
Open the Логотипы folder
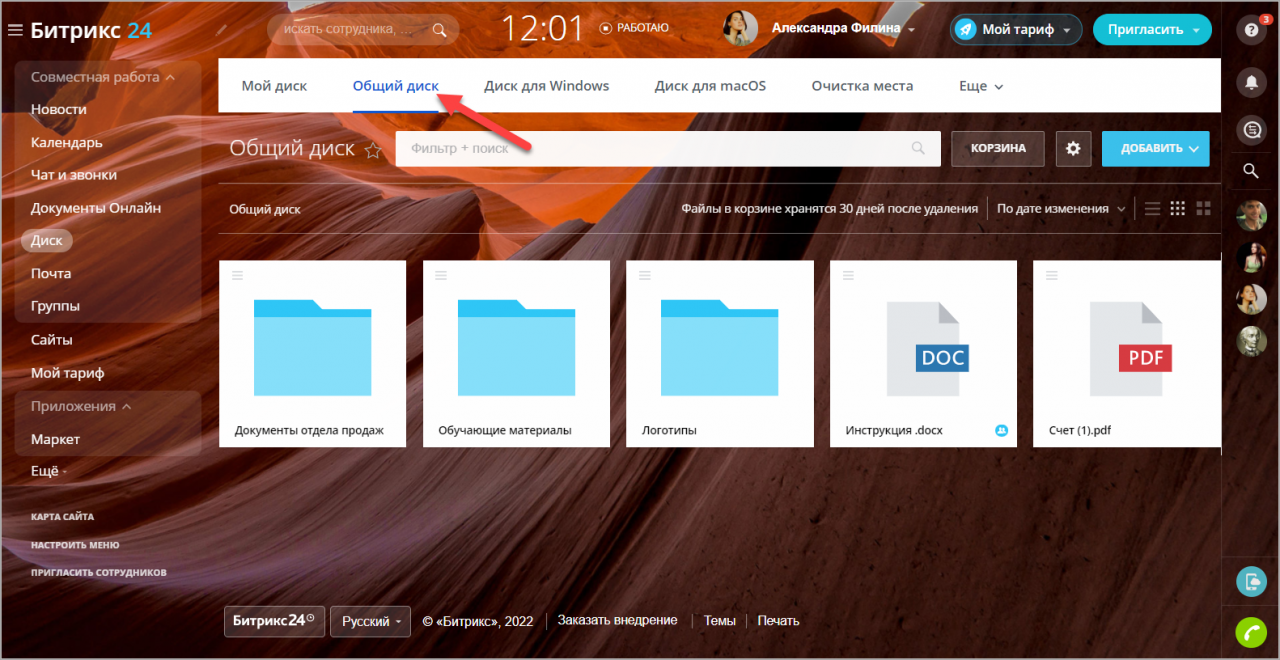click(719, 354)
